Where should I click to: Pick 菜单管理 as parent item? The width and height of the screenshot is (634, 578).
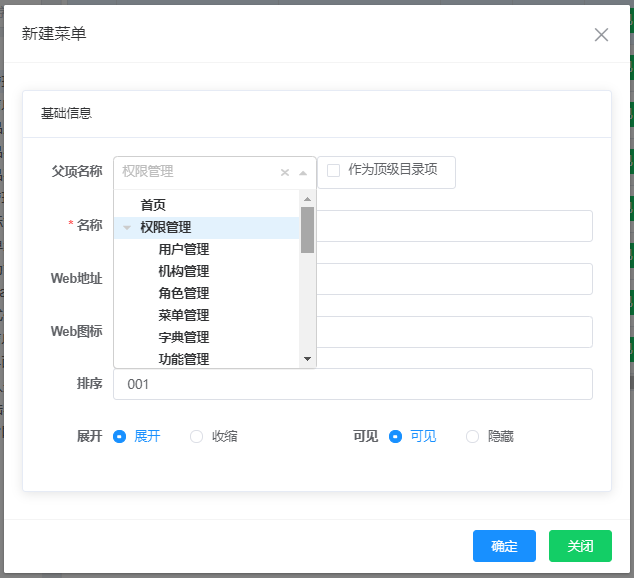point(184,315)
